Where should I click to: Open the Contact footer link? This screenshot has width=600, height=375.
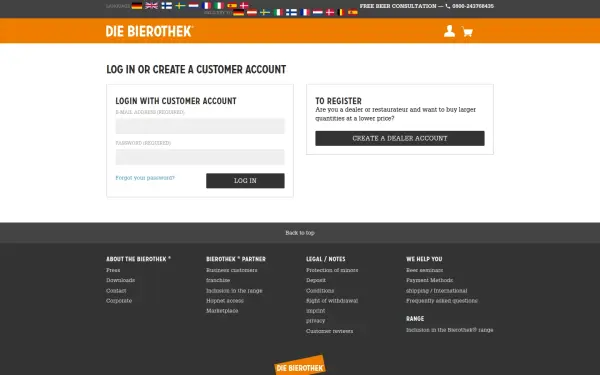click(116, 290)
